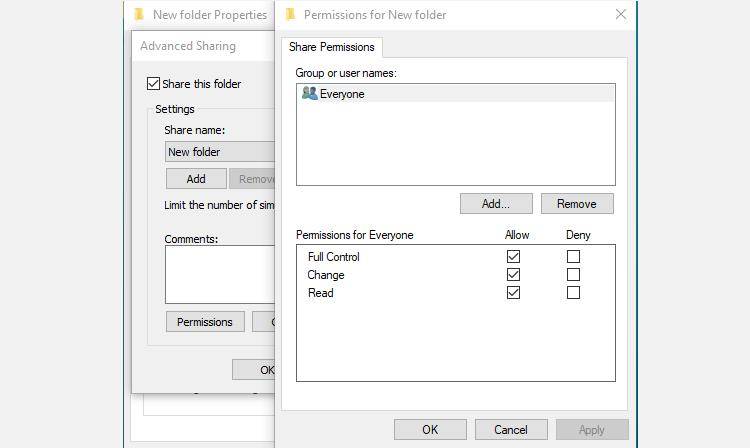750x448 pixels.
Task: Click Add button under Share name
Action: point(195,179)
